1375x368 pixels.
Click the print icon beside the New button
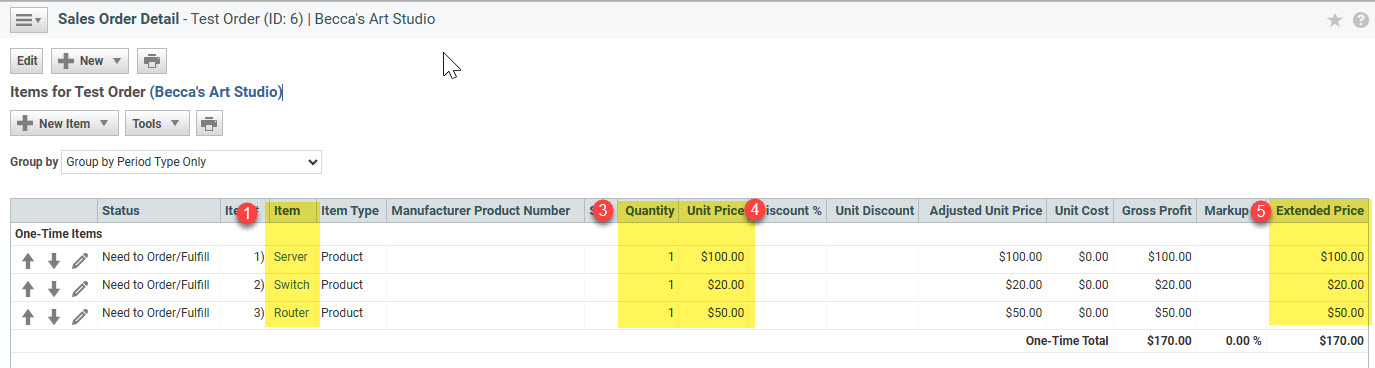click(151, 61)
